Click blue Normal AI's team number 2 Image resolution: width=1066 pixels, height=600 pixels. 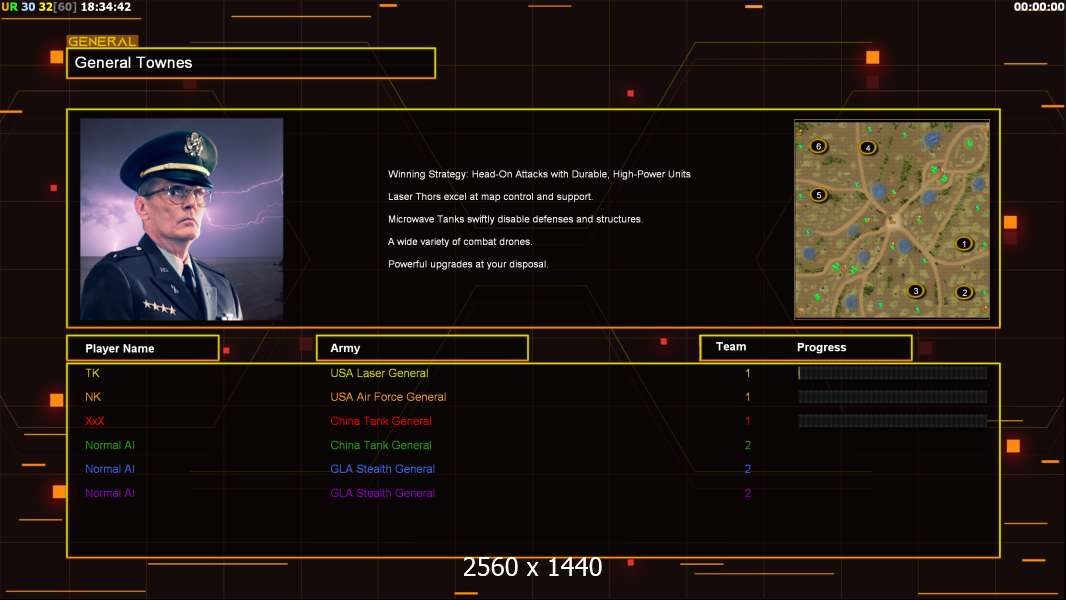tap(748, 469)
